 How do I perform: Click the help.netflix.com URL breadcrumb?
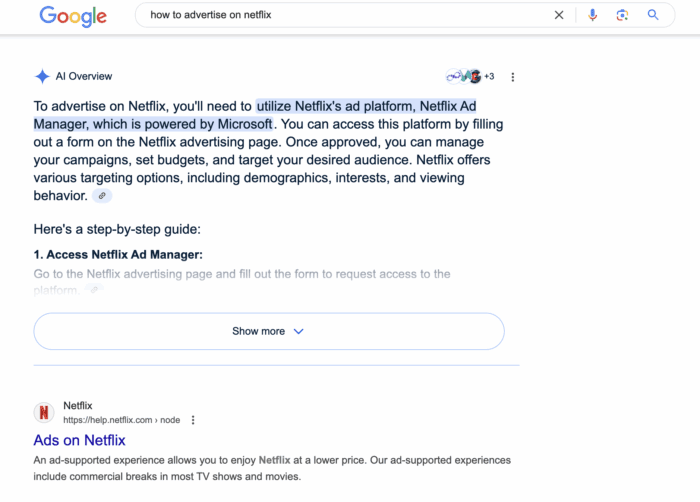pos(121,420)
